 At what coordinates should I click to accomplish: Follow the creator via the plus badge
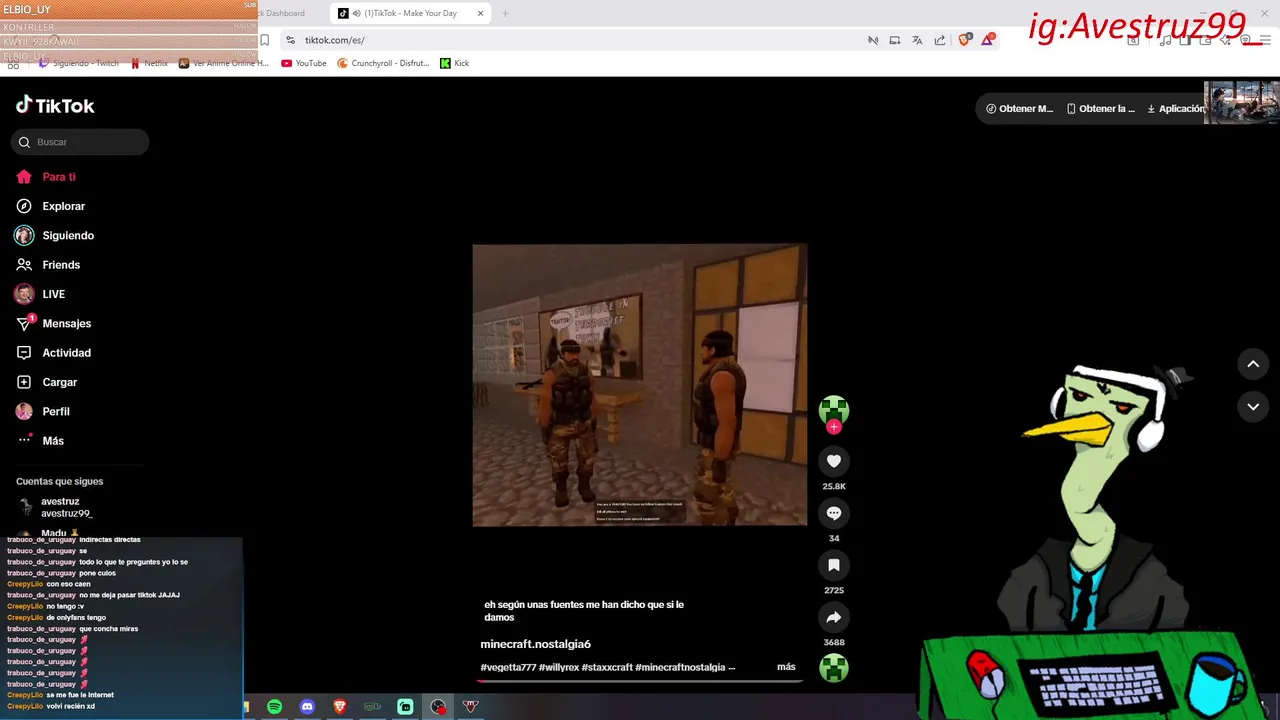coord(834,427)
